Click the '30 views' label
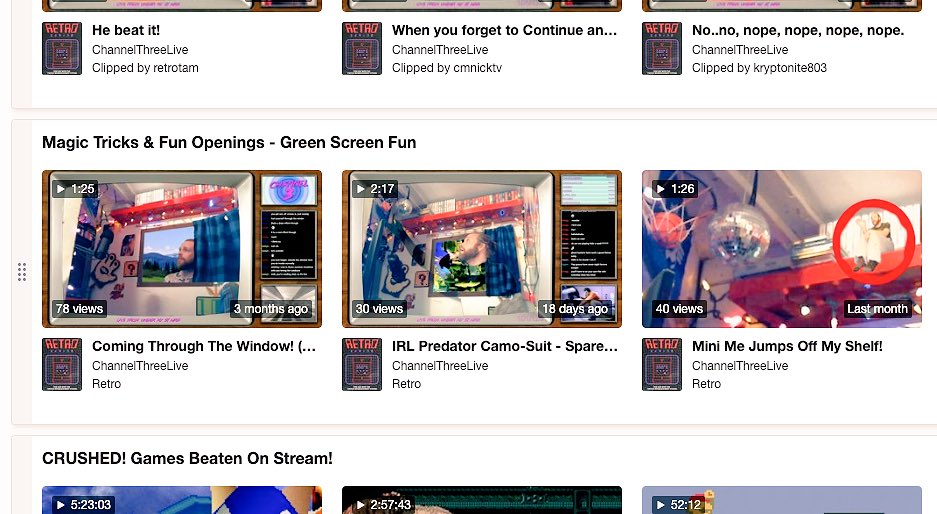The width and height of the screenshot is (937, 514). 379,309
